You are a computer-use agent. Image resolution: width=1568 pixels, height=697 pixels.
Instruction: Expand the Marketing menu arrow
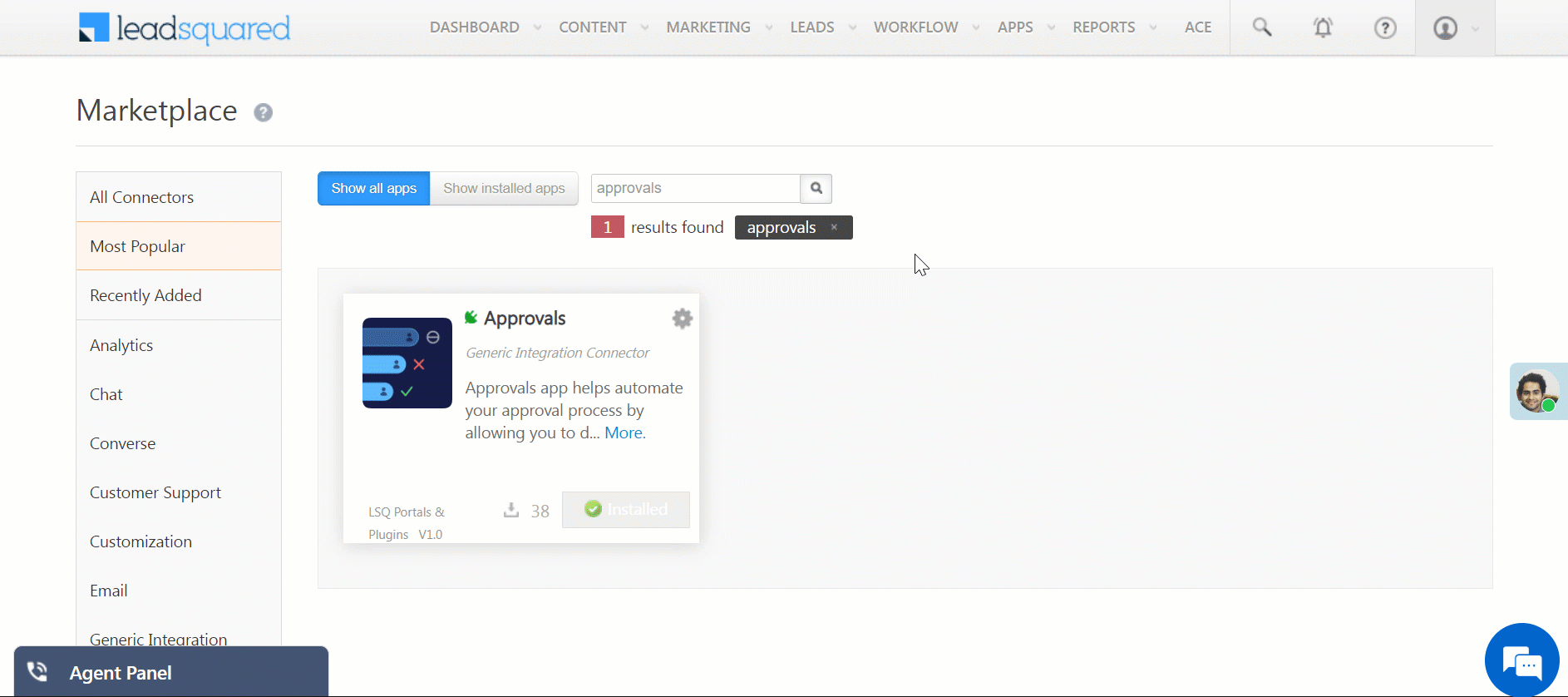(x=769, y=27)
